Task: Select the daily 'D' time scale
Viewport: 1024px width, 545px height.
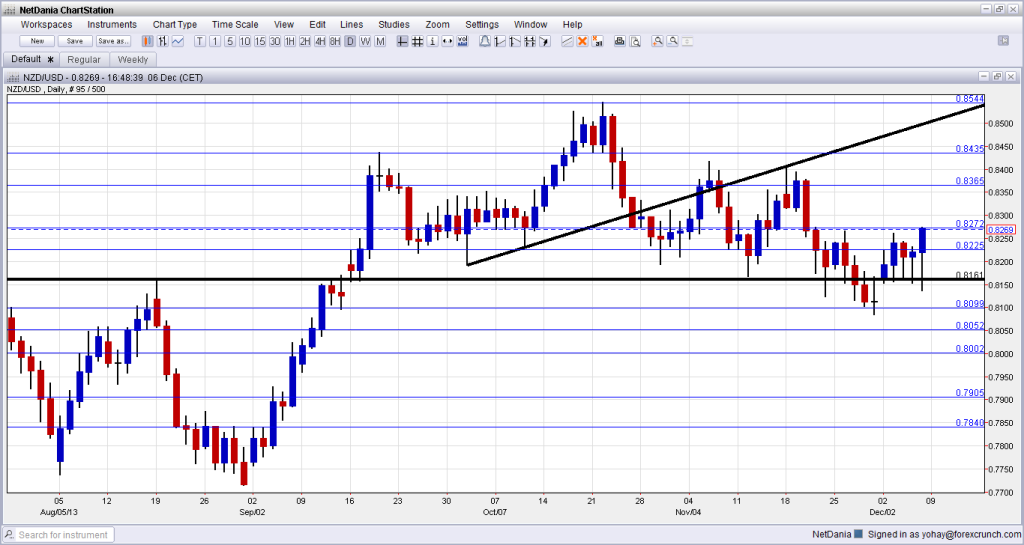Action: (x=350, y=41)
